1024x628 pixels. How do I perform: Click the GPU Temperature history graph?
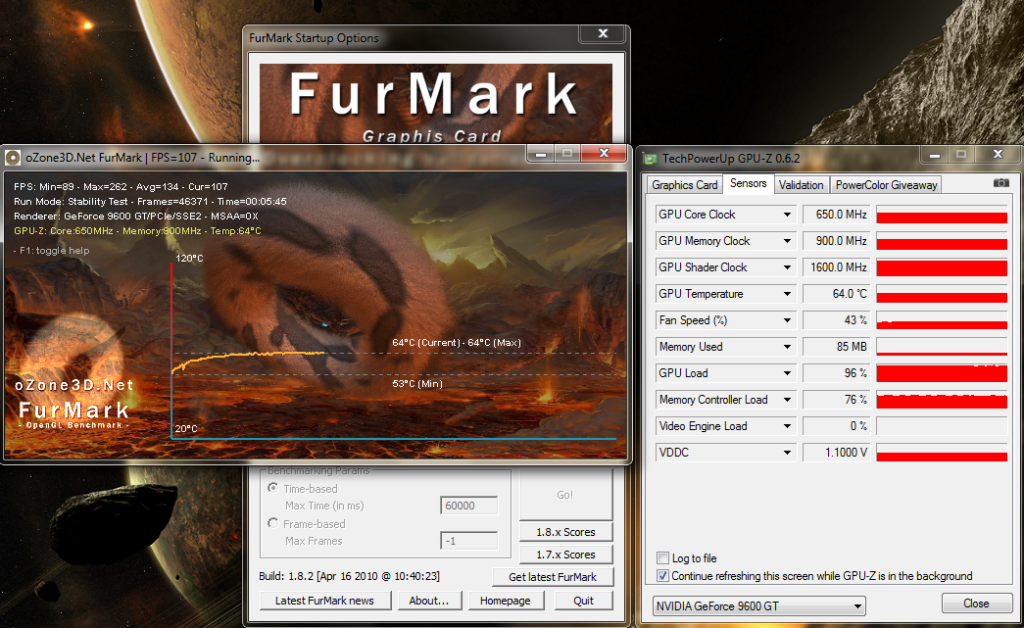942,294
